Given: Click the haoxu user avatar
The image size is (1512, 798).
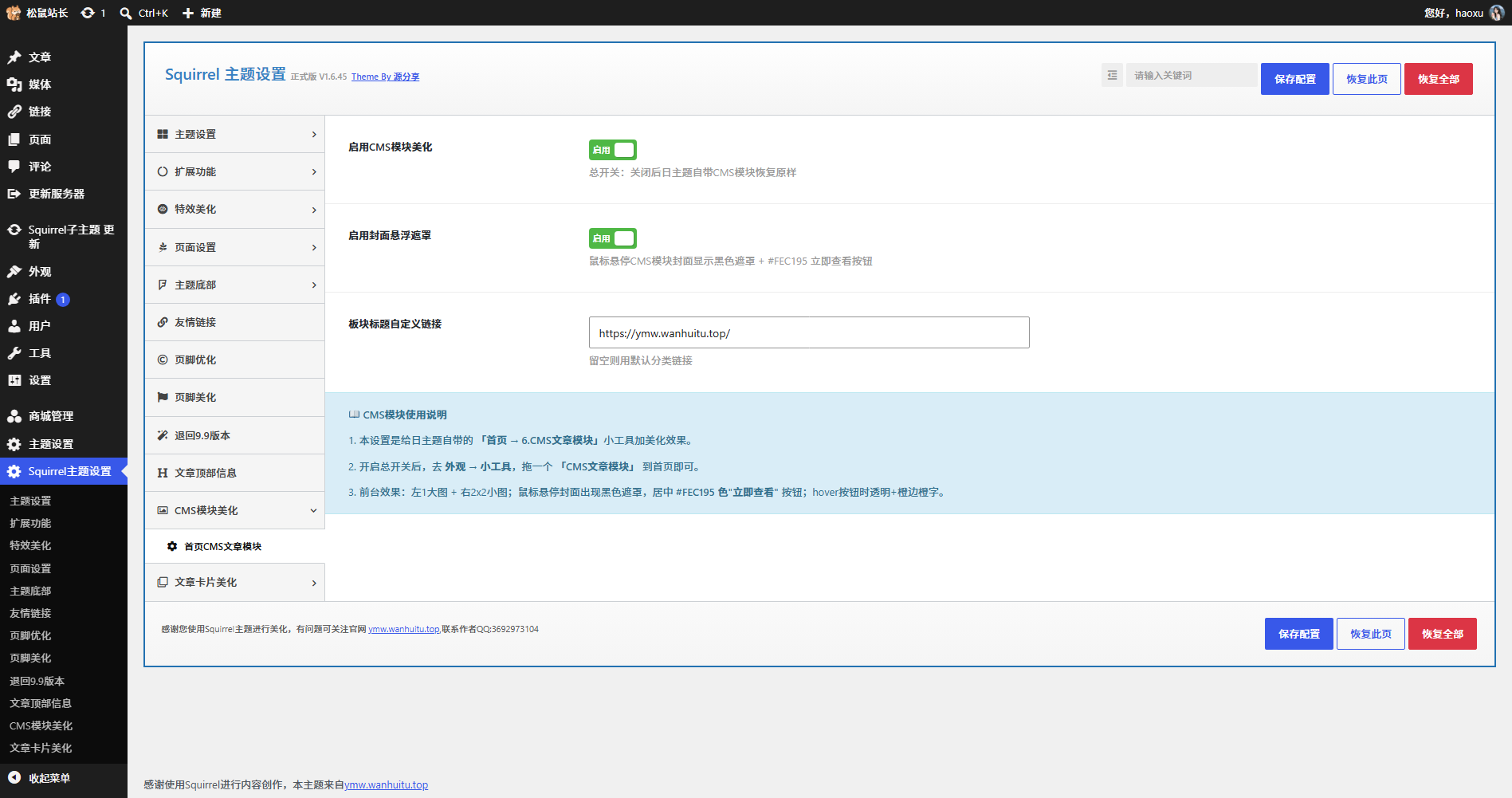Looking at the screenshot, I should point(1496,13).
